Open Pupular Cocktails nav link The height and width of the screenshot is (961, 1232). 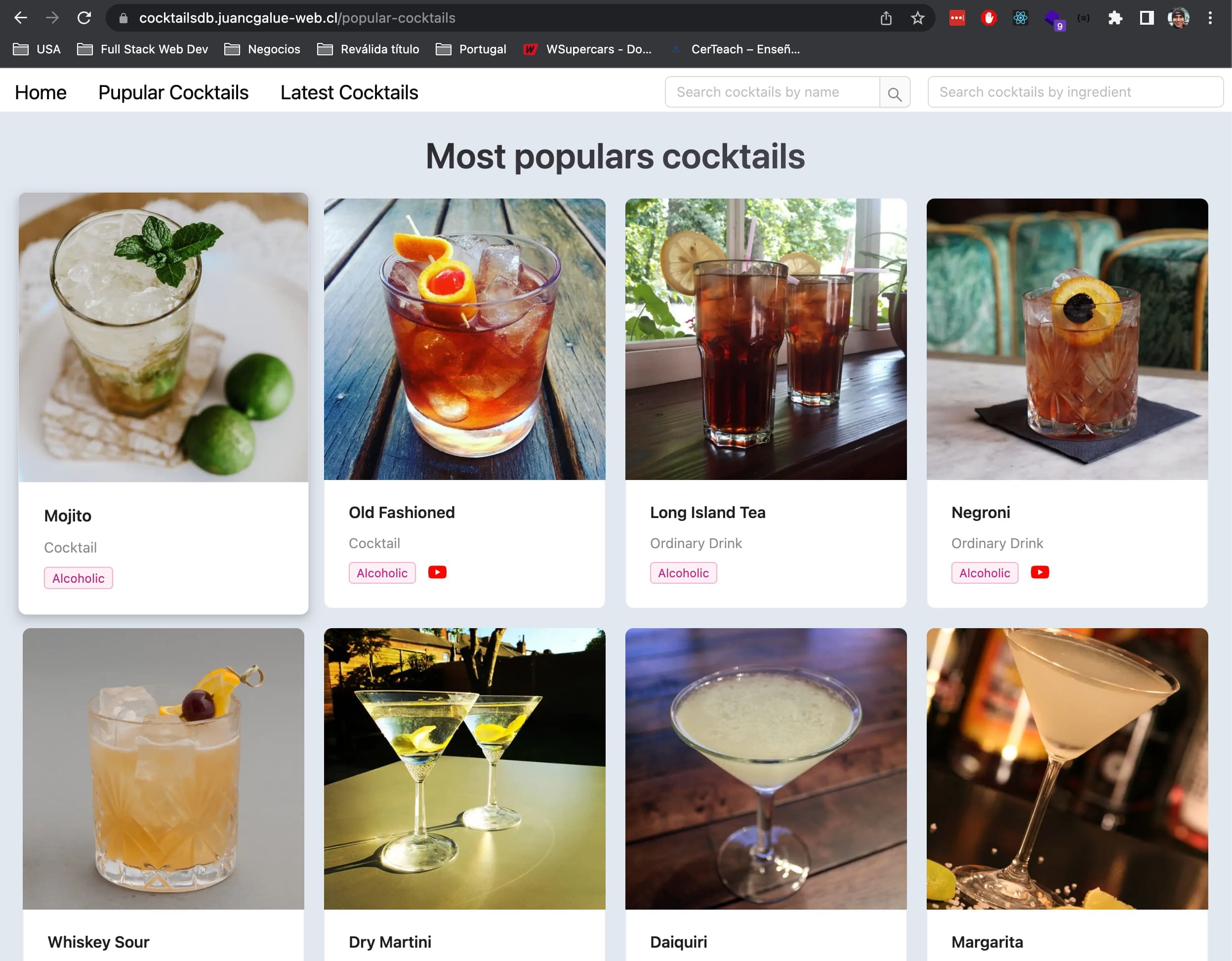click(173, 92)
